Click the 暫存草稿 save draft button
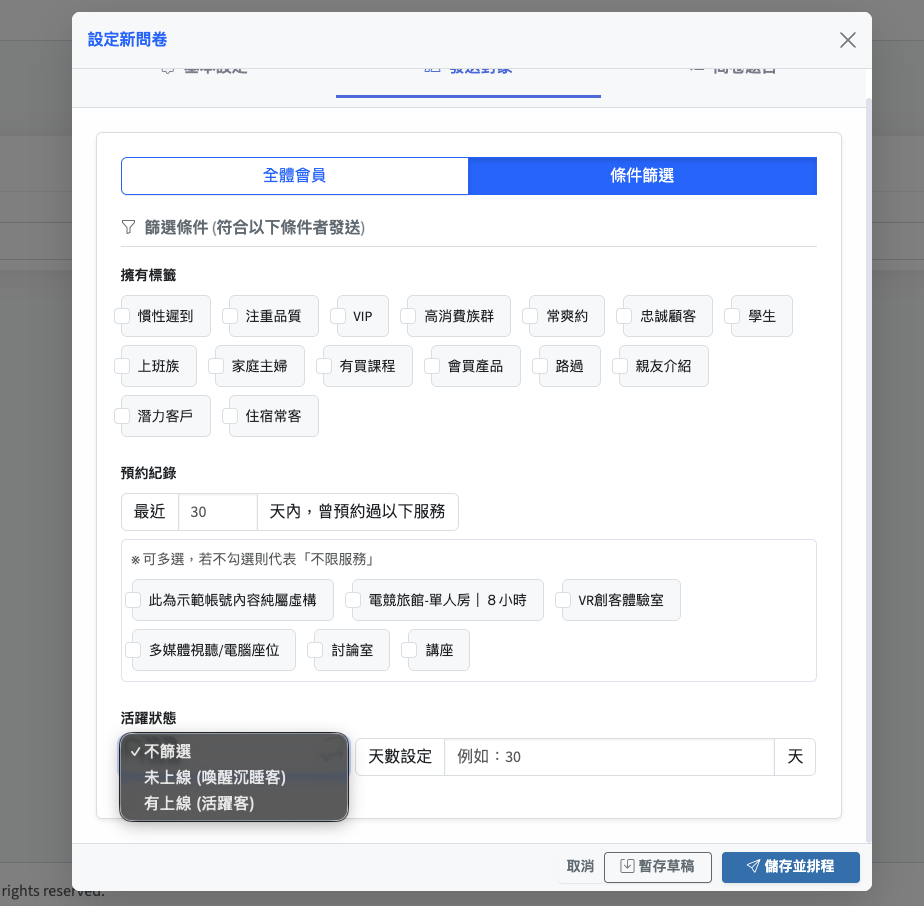The width and height of the screenshot is (924, 906). click(x=657, y=867)
